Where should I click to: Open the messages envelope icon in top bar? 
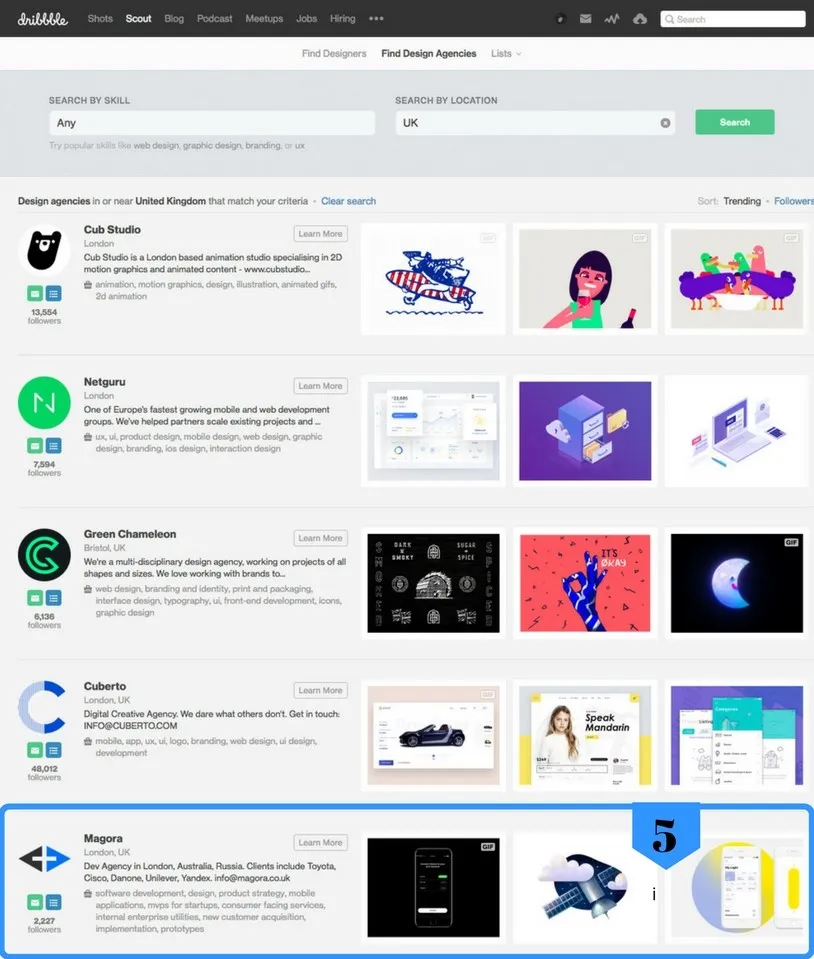tap(585, 19)
